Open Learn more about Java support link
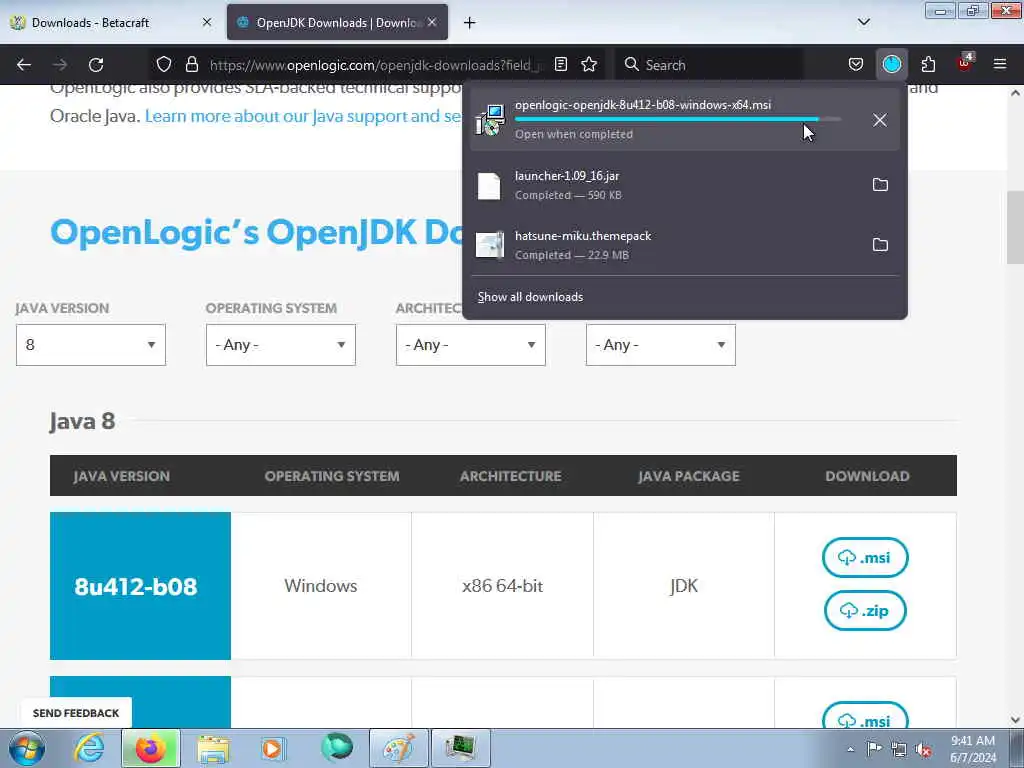The height and width of the screenshot is (768, 1024). coord(303,116)
